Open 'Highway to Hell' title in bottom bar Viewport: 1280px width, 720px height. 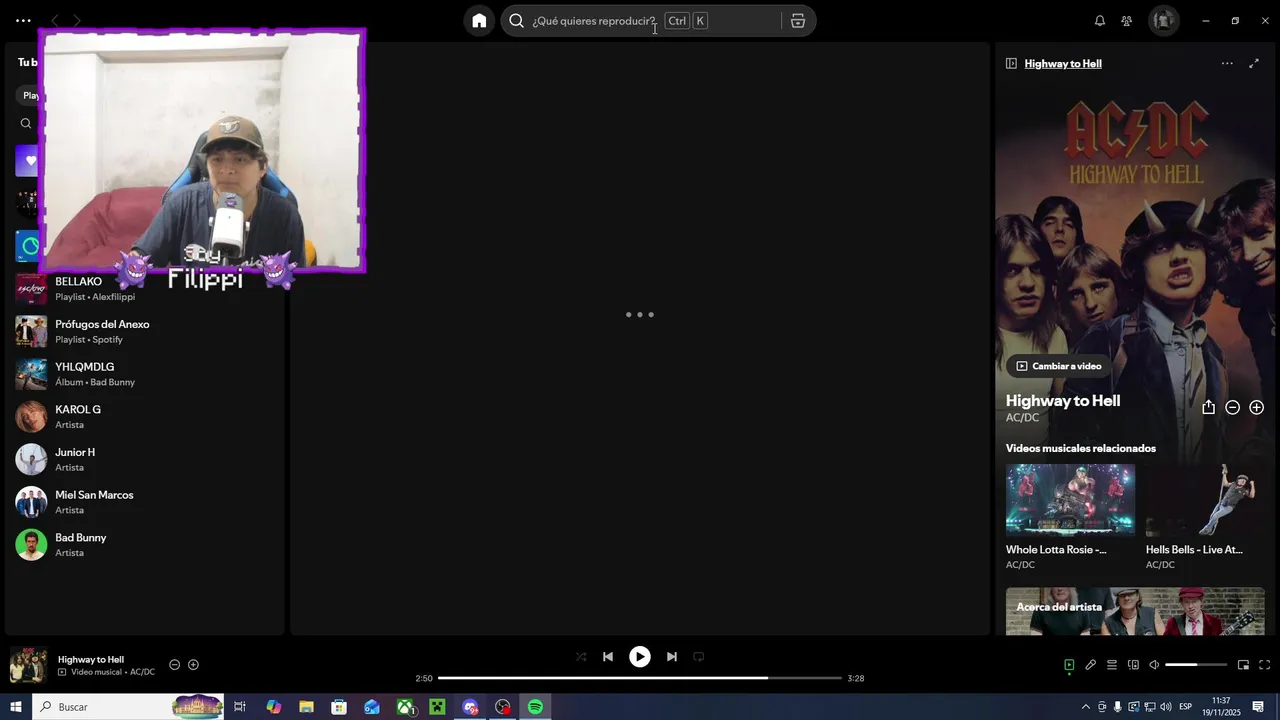point(91,659)
